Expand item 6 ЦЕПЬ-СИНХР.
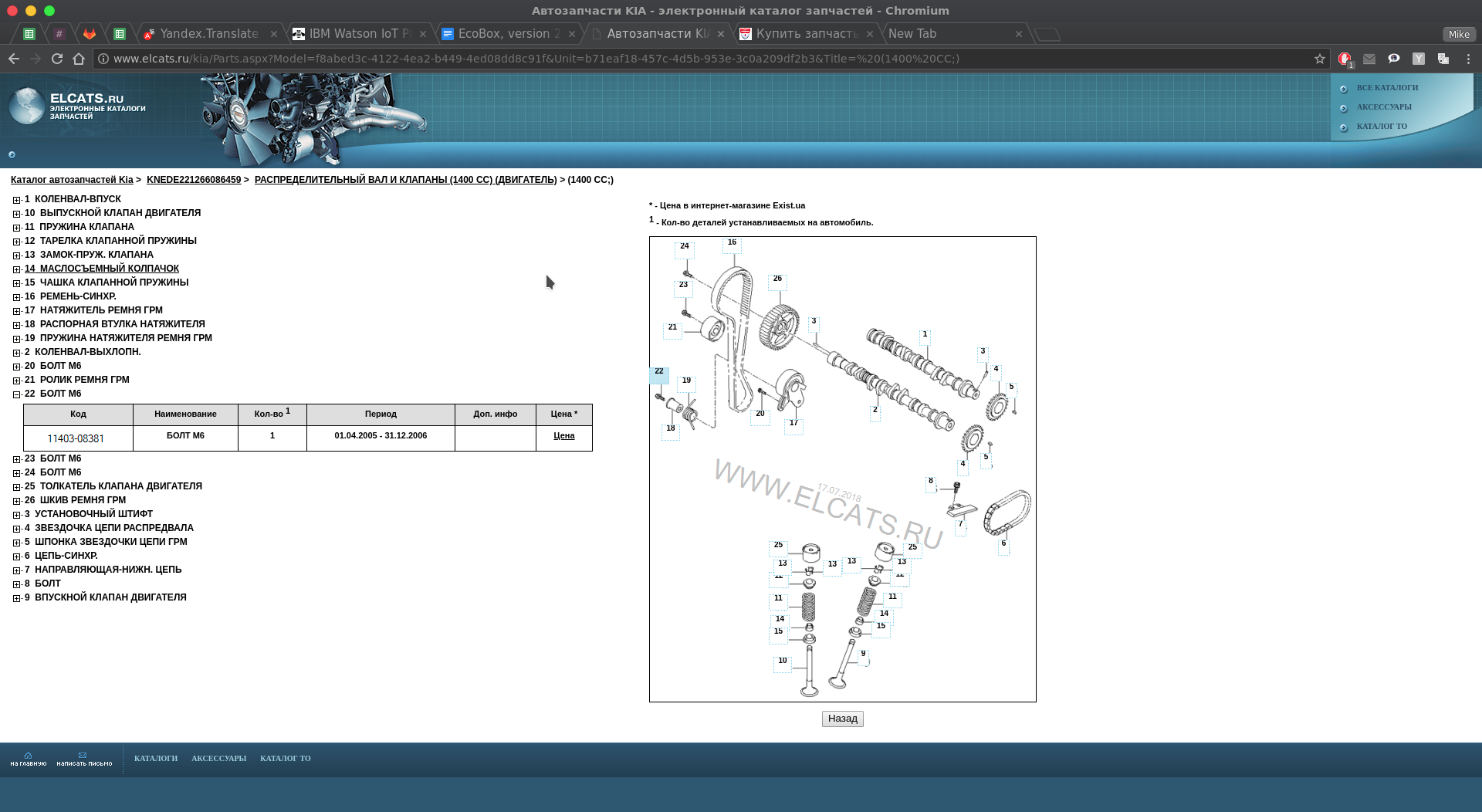The height and width of the screenshot is (812, 1482). (16, 557)
